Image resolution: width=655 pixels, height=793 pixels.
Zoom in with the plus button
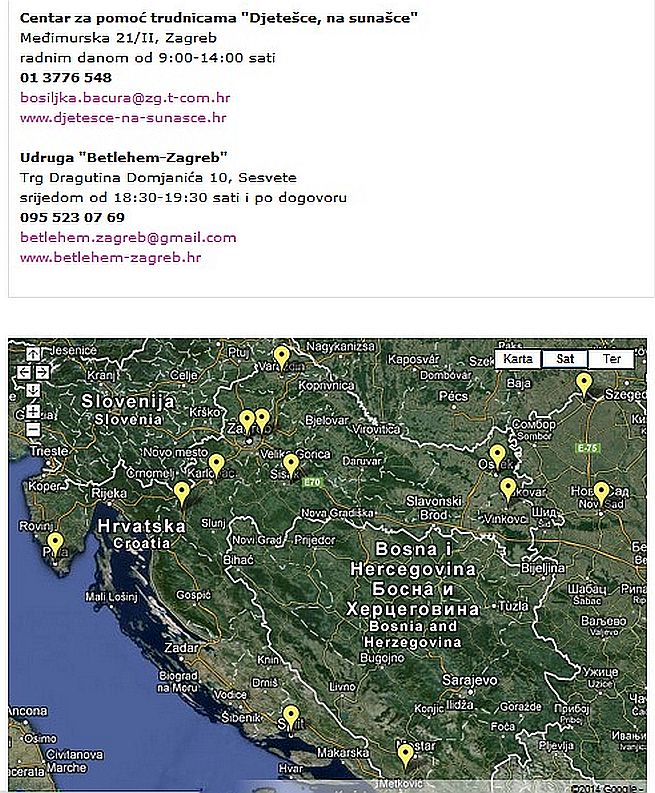33,411
